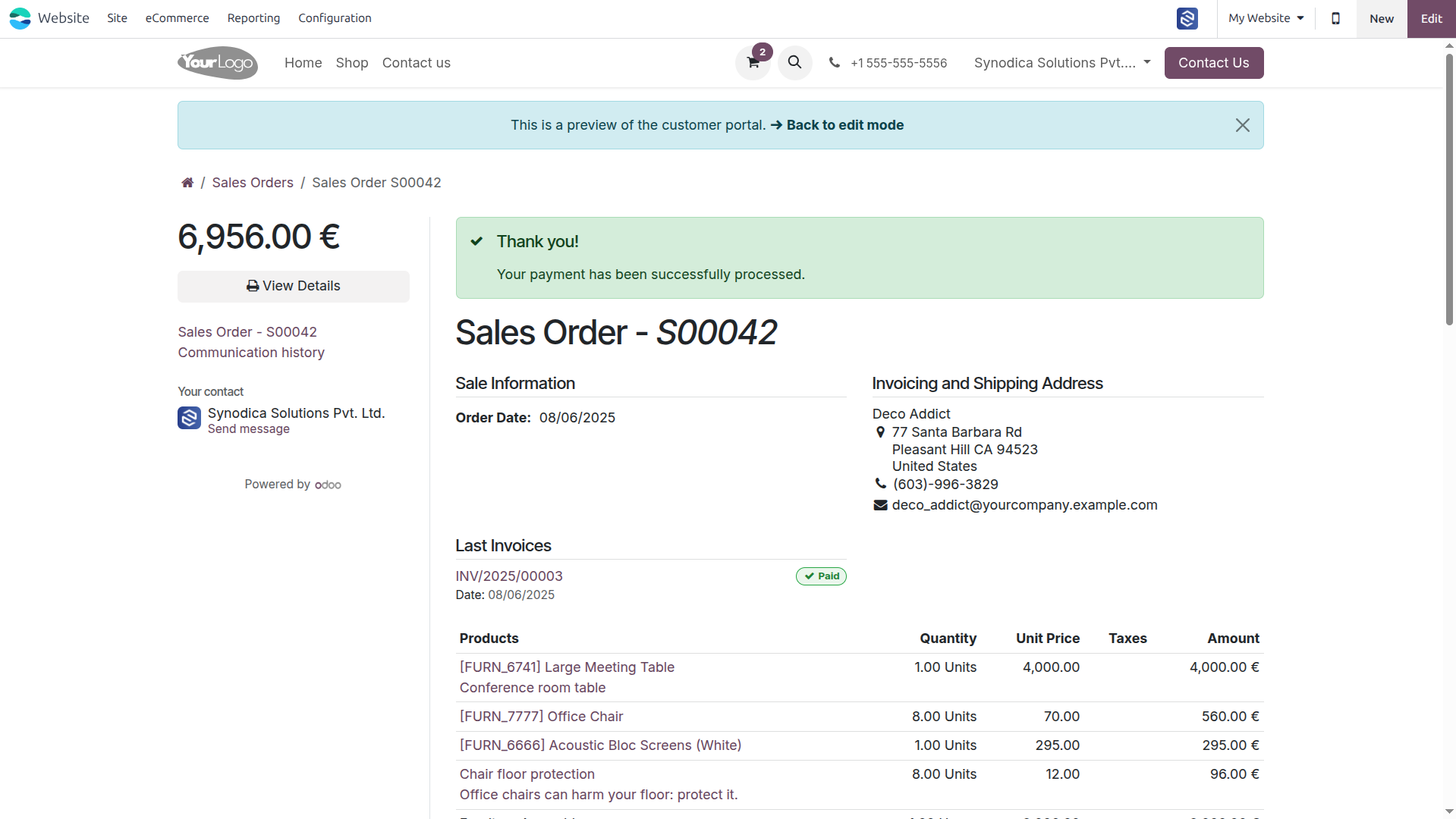Go to portal home via house icon

187,183
